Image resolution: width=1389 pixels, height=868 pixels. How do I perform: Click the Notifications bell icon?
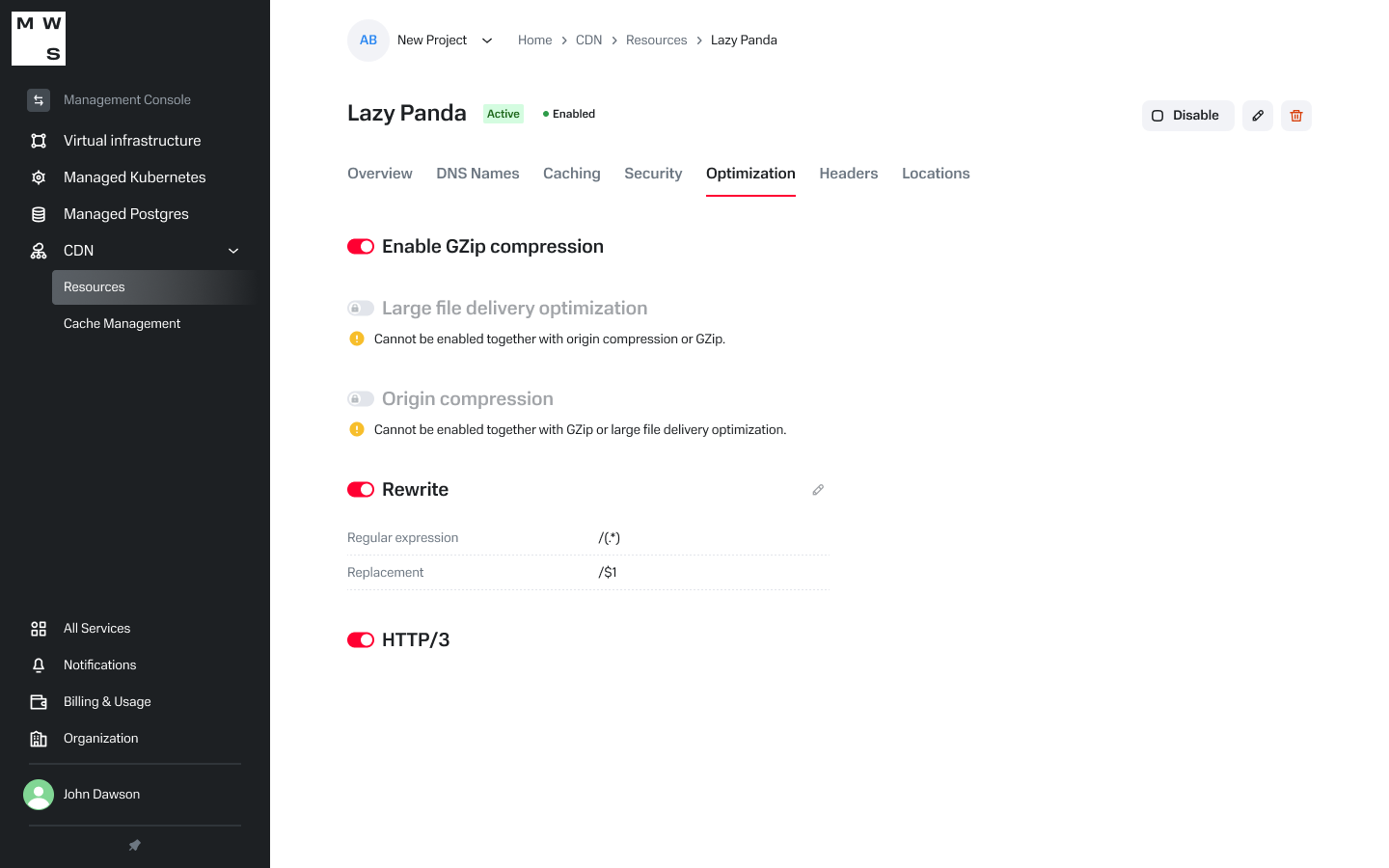(39, 665)
